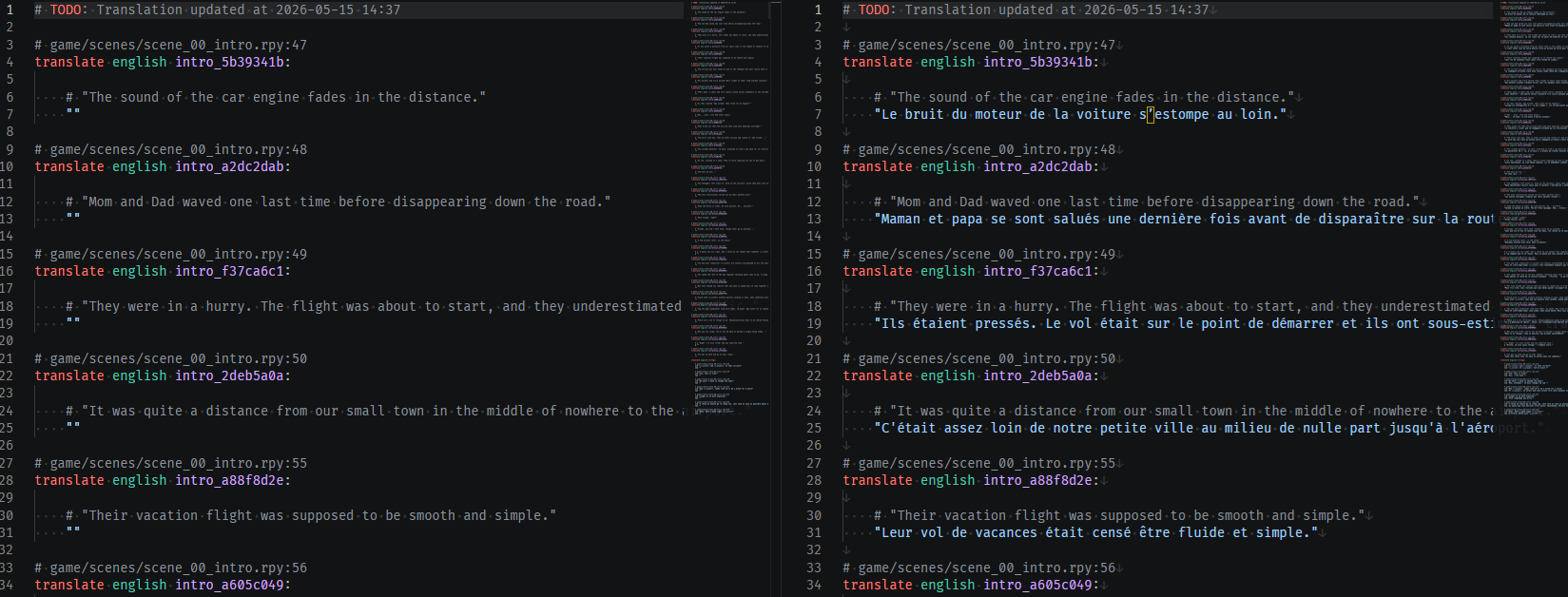Click "translate english intro_a605c049:" in left pane

(163, 585)
